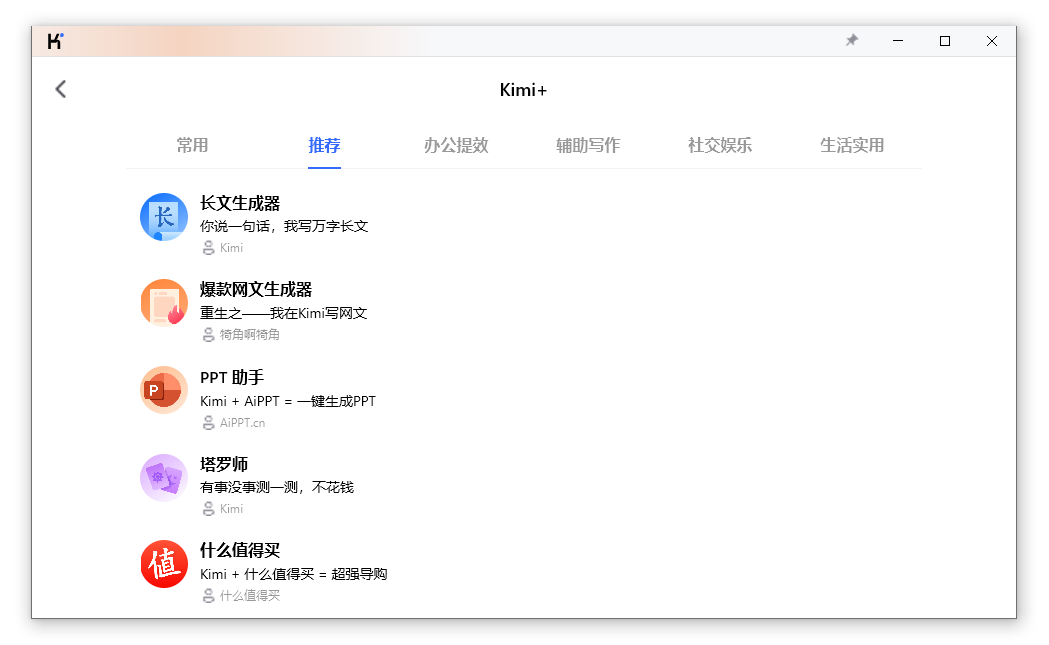
Task: Open the 塔罗师 title
Action: 224,464
